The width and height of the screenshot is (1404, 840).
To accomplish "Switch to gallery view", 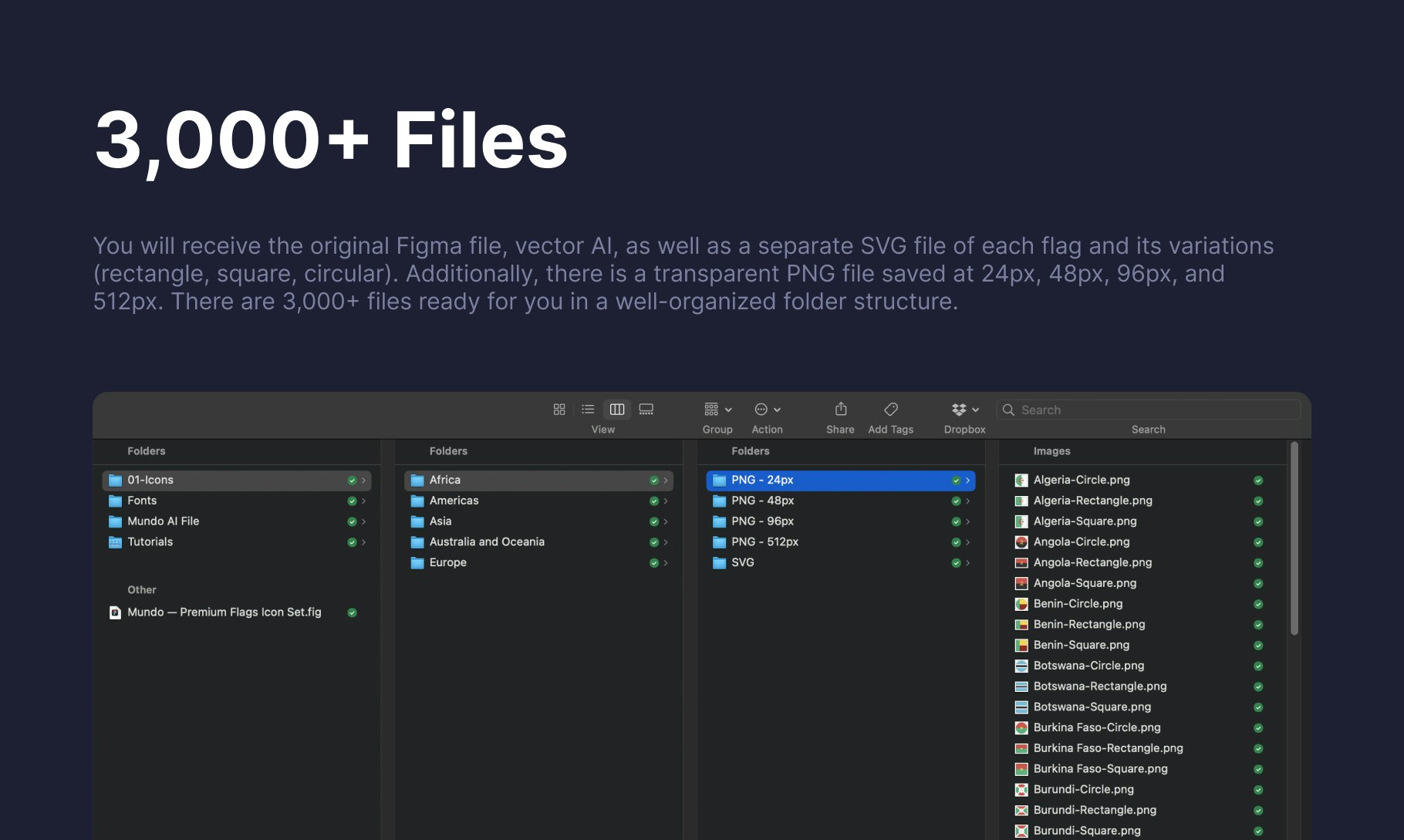I will (646, 410).
